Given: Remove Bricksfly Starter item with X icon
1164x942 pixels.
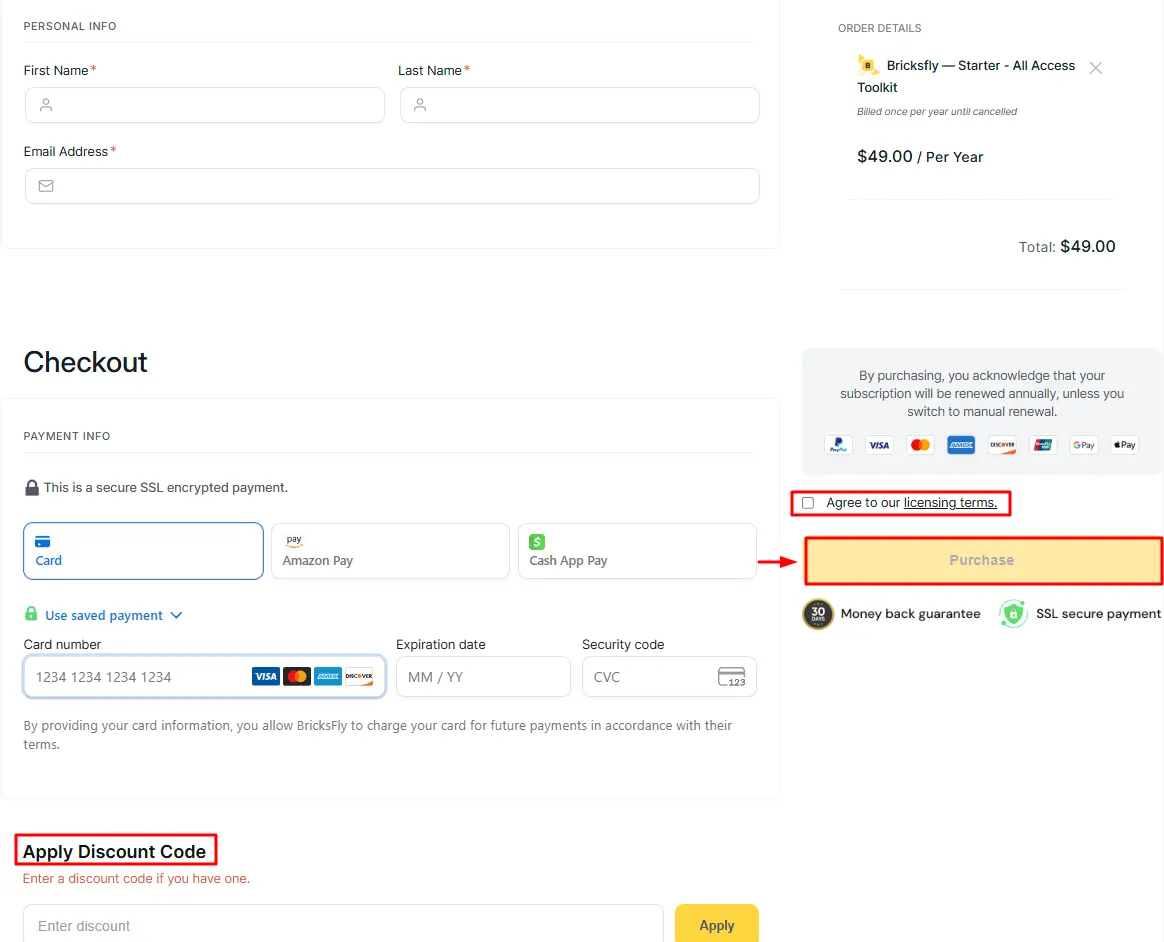Looking at the screenshot, I should click(x=1095, y=68).
